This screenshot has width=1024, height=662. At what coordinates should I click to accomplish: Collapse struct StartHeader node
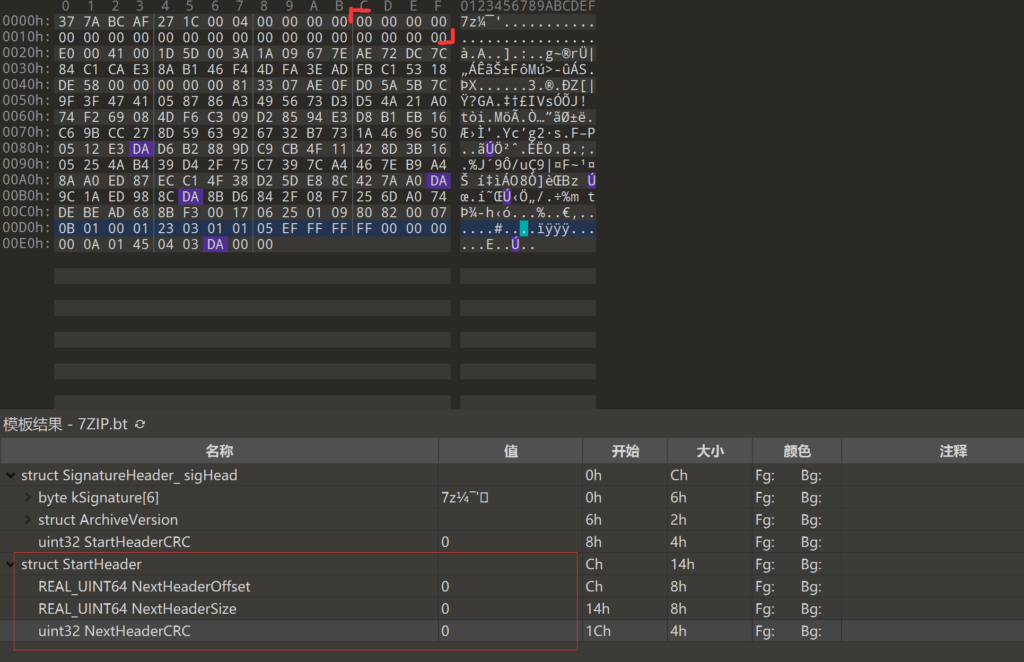pyautogui.click(x=10, y=564)
